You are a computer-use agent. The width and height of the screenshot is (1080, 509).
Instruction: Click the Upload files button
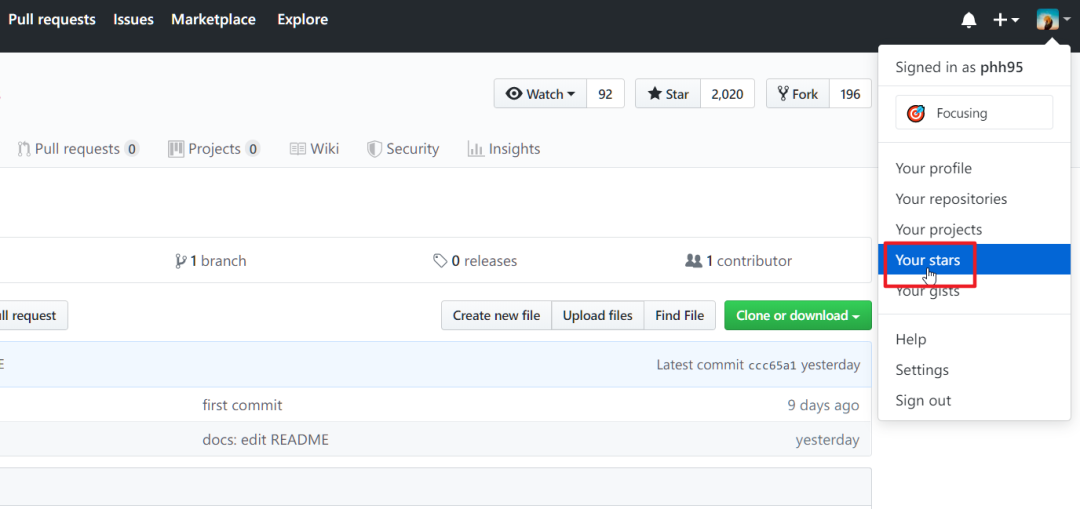(597, 315)
